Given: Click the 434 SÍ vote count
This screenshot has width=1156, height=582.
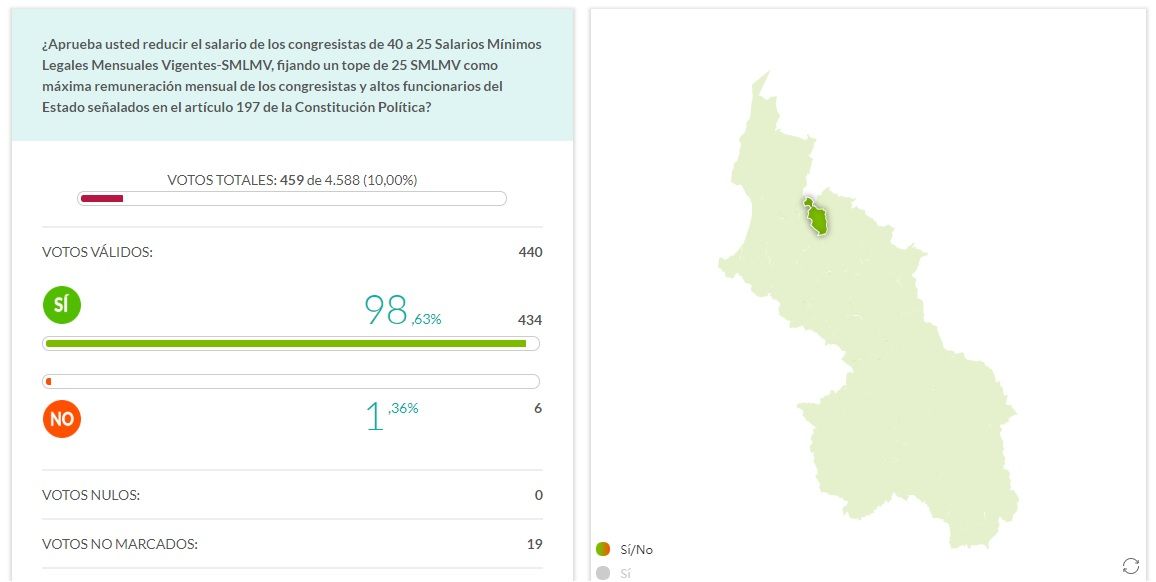Looking at the screenshot, I should tap(529, 320).
